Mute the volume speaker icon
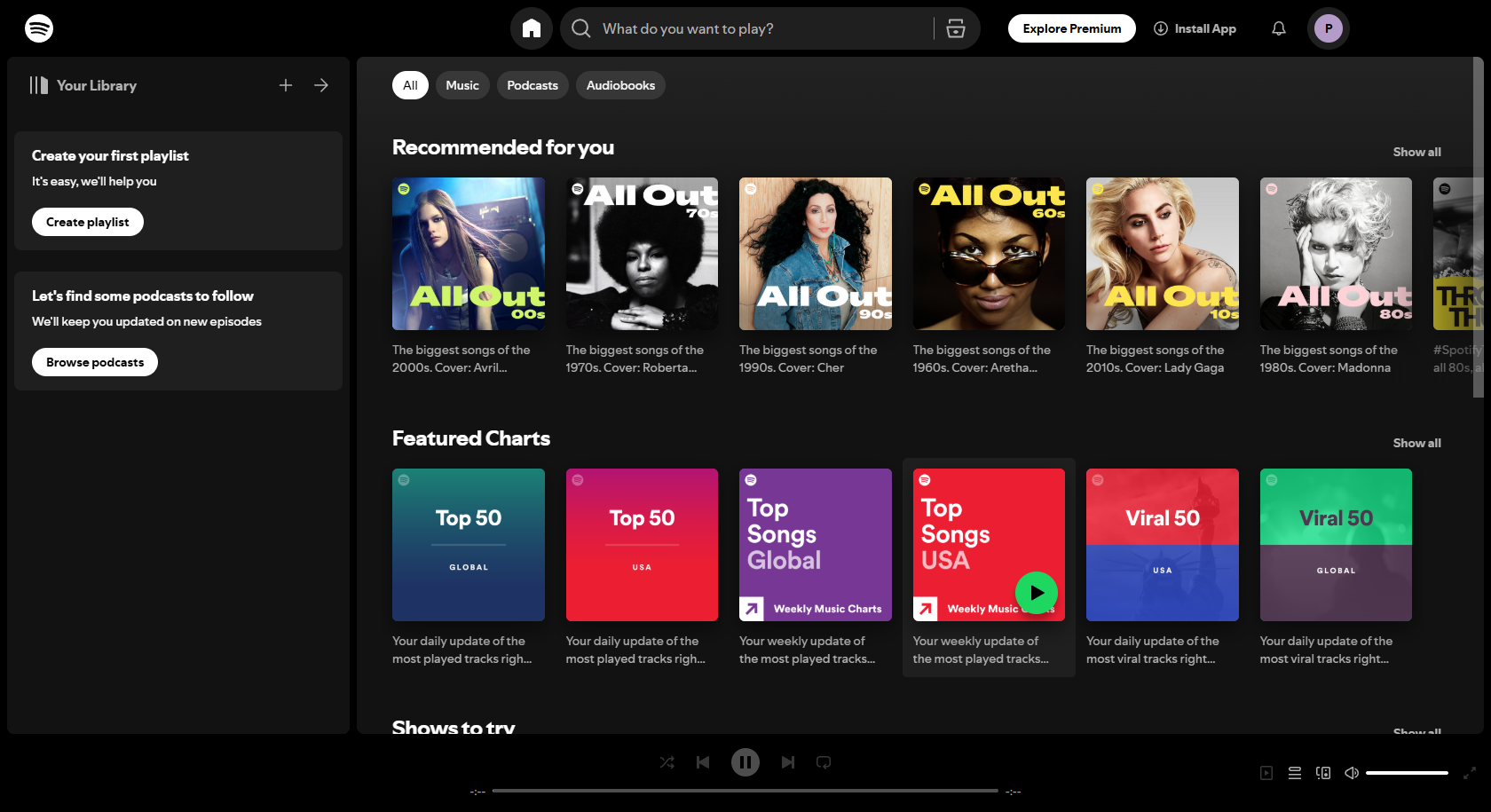The height and width of the screenshot is (812, 1491). click(1352, 773)
